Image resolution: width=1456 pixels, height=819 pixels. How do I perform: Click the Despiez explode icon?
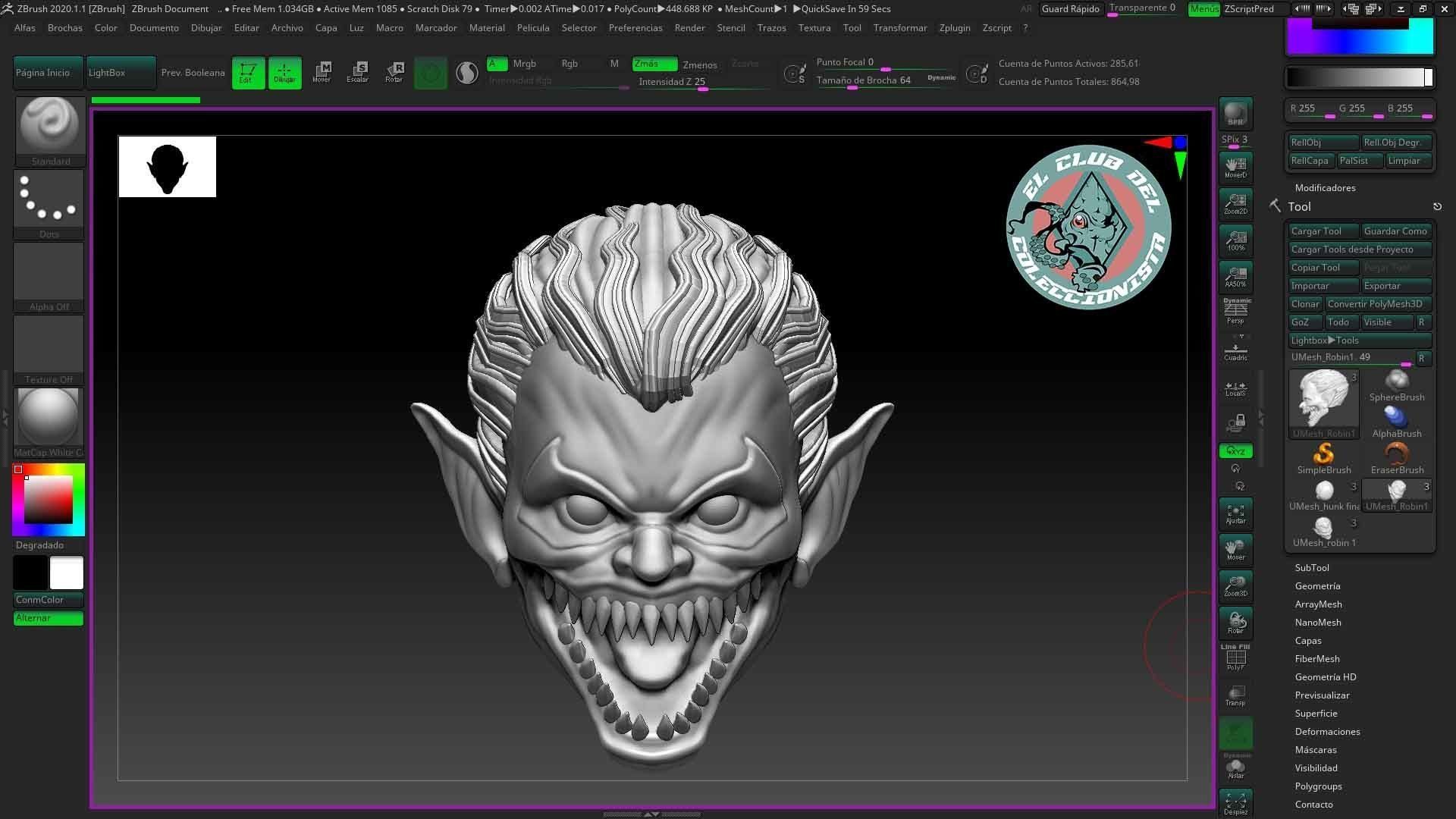1235,804
